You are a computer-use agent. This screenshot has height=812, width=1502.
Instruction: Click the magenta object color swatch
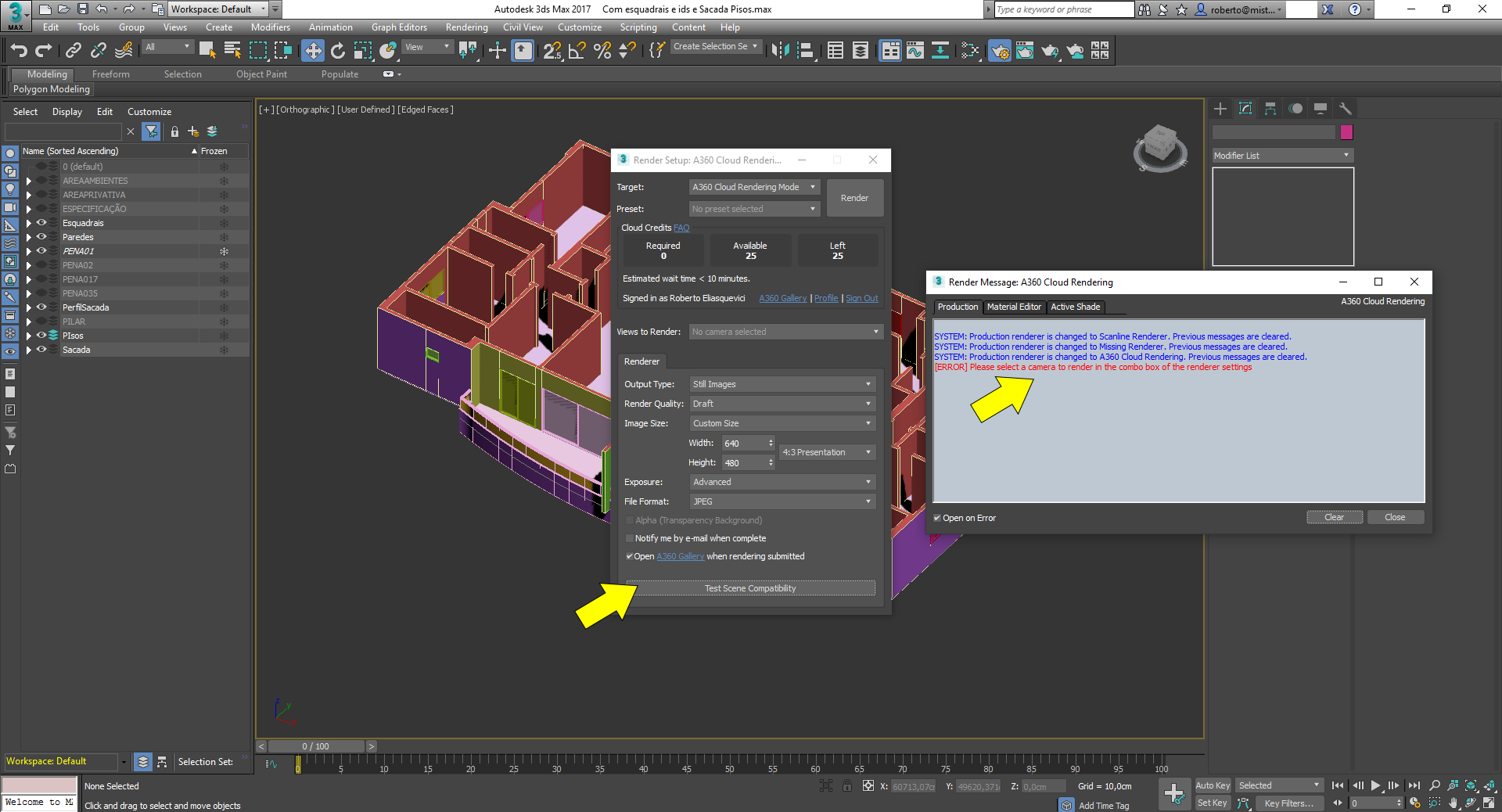1346,132
